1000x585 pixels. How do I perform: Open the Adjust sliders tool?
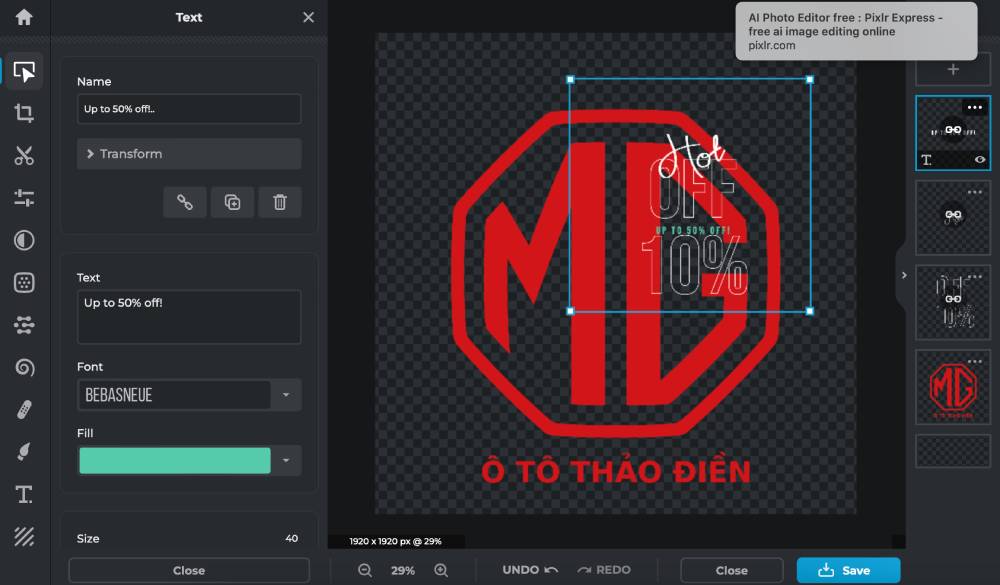[24, 198]
